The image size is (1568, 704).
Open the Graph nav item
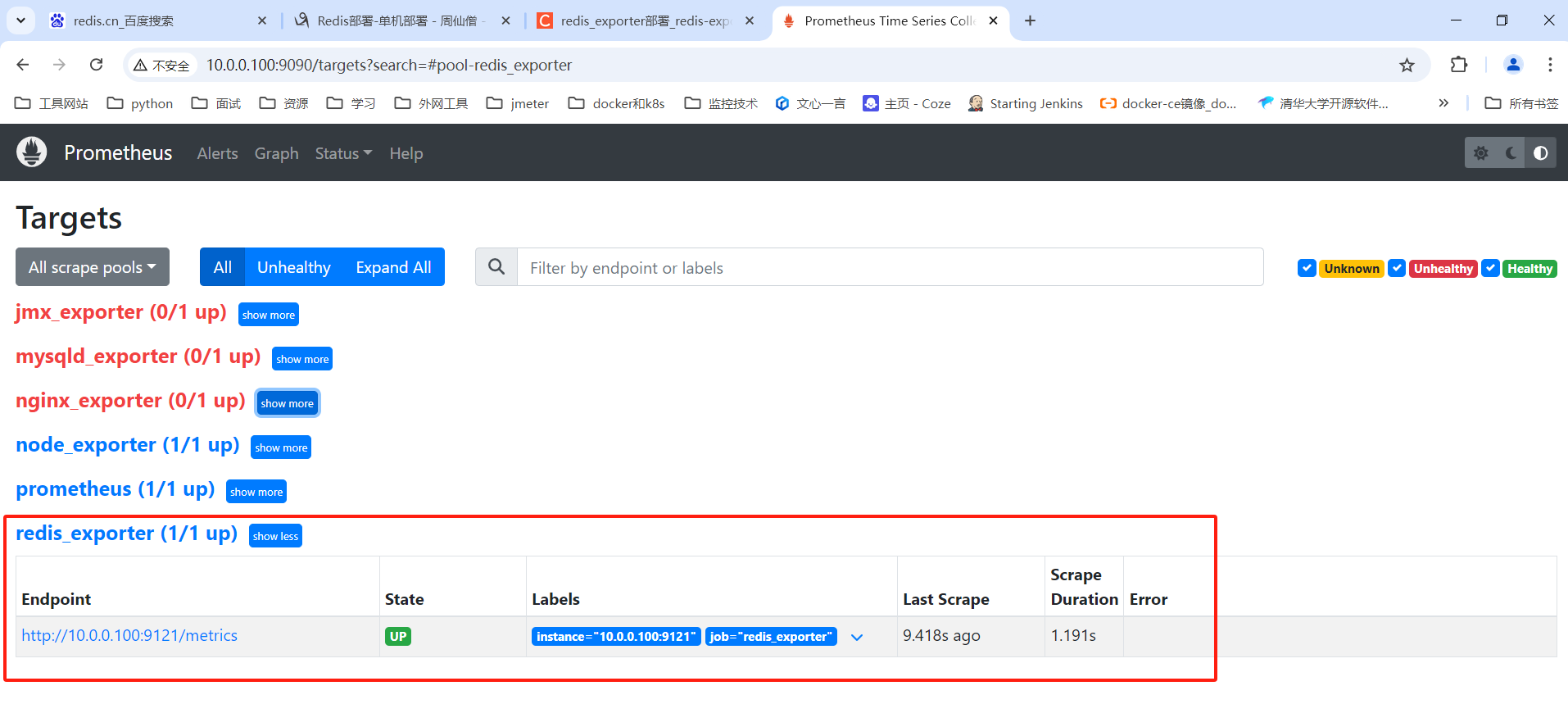276,153
